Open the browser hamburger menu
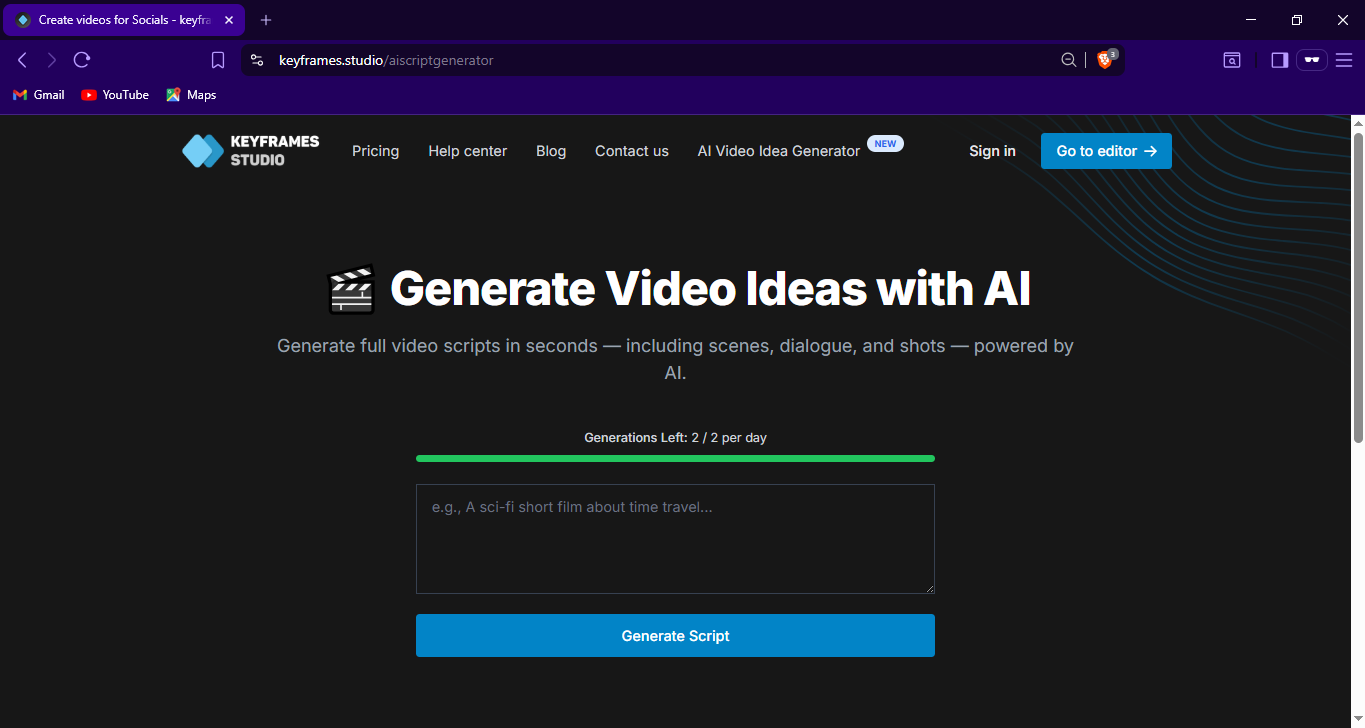1365x728 pixels. click(x=1344, y=60)
